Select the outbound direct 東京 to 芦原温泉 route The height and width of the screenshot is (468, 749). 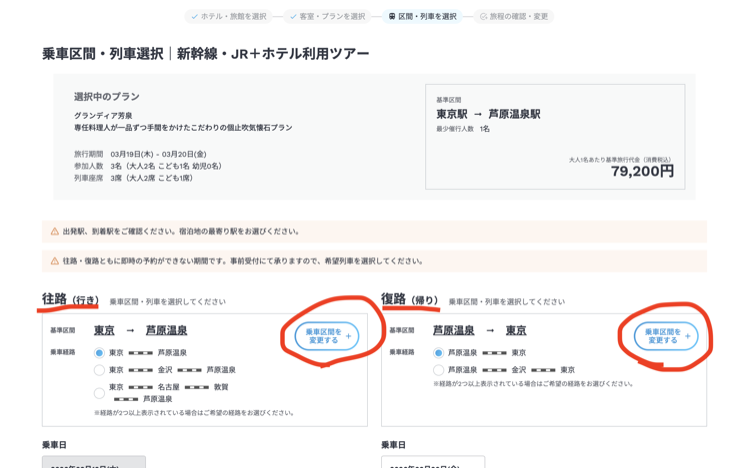click(x=99, y=353)
